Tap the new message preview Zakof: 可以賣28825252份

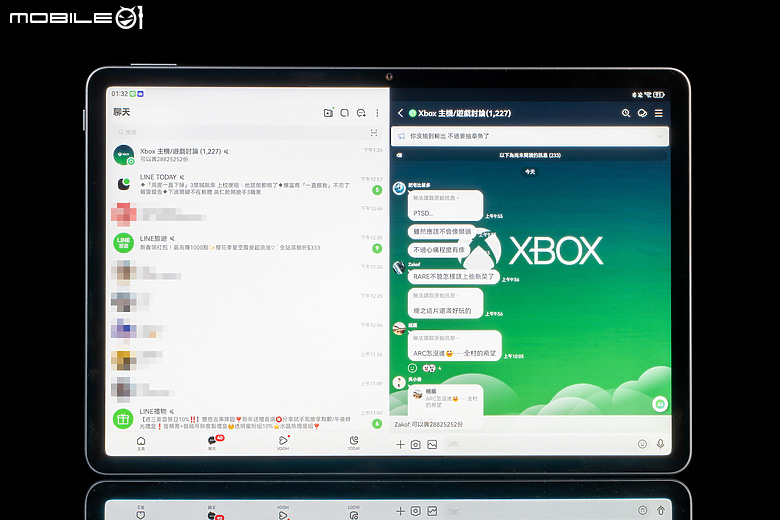tap(429, 424)
